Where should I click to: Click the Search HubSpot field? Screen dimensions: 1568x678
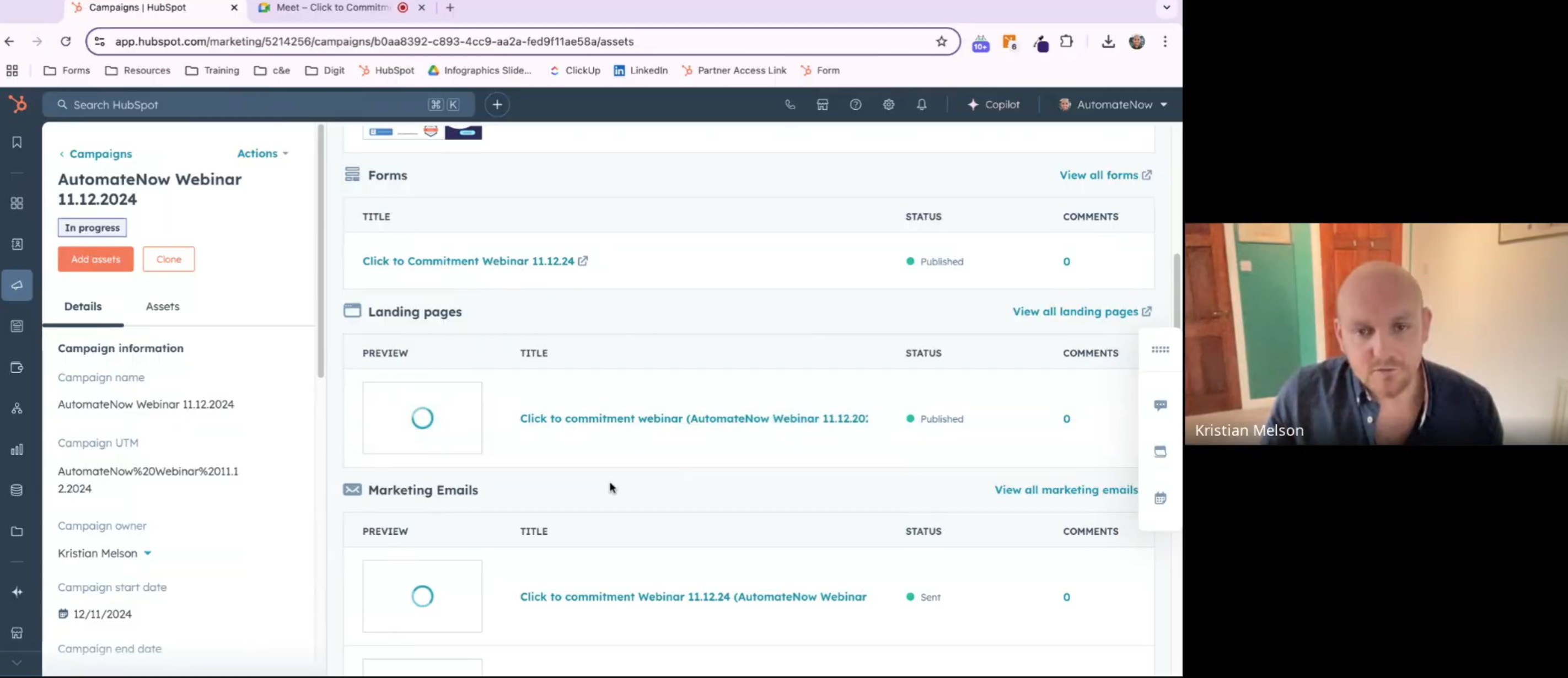point(259,105)
